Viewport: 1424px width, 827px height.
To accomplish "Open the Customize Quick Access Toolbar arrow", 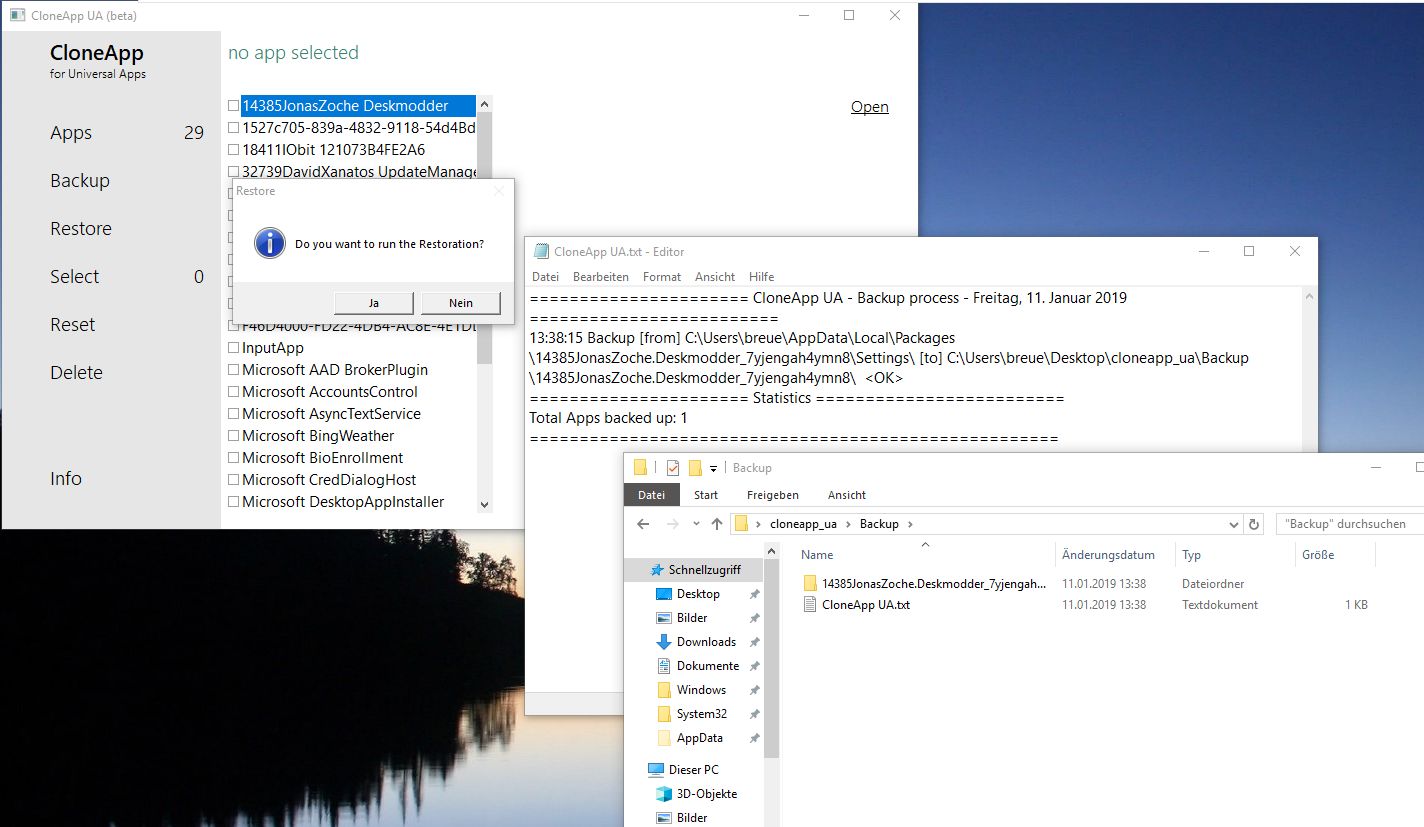I will tap(714, 468).
